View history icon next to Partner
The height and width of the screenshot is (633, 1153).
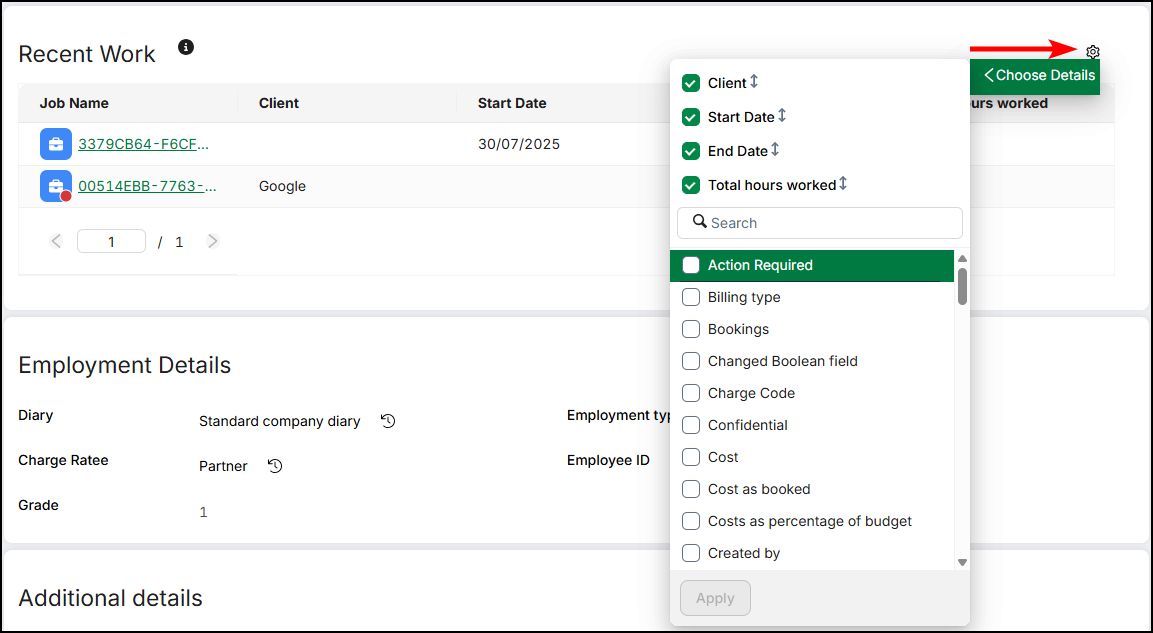(275, 465)
